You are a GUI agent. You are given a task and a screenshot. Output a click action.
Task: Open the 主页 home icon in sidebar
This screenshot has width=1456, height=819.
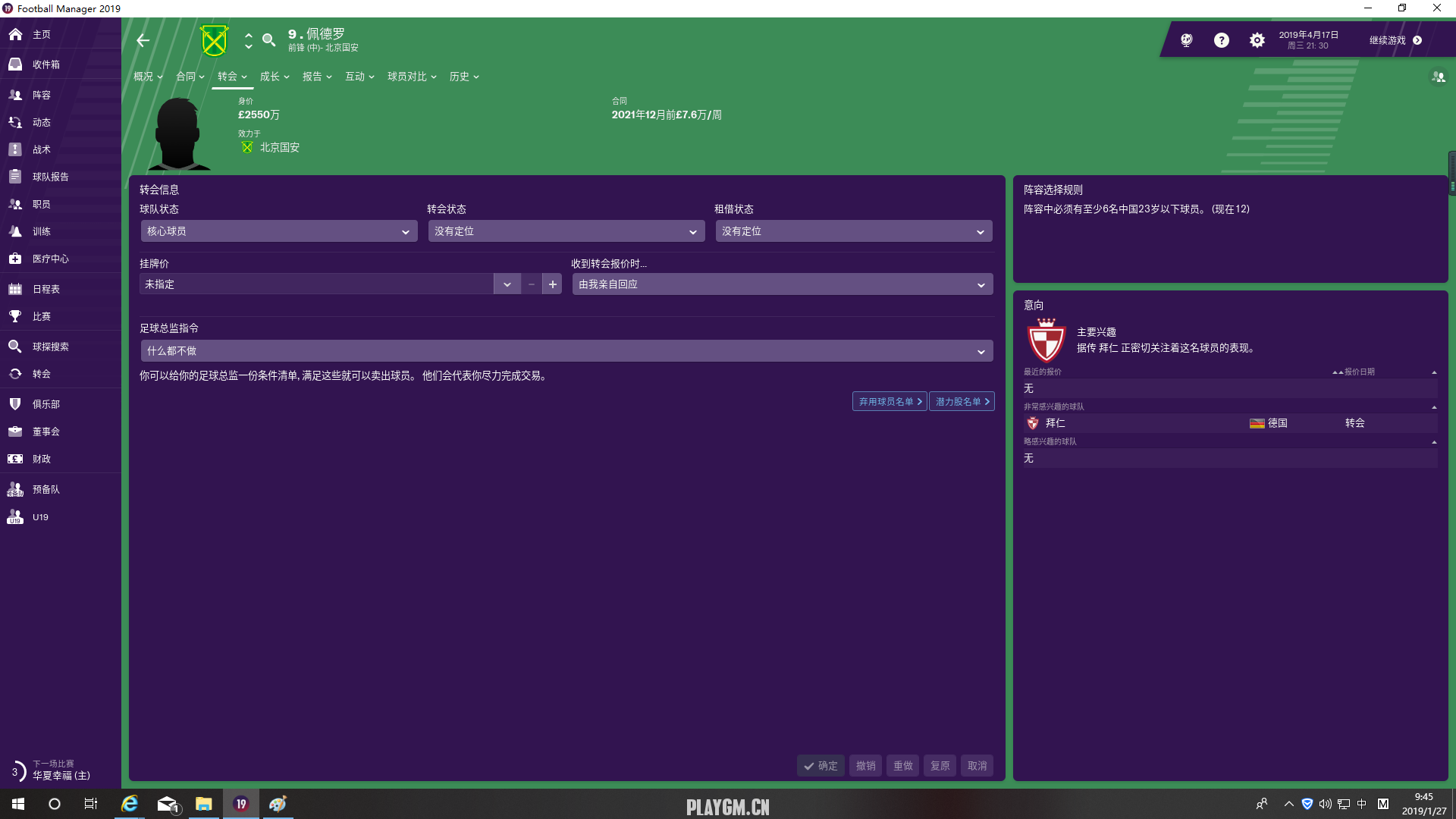tap(15, 34)
